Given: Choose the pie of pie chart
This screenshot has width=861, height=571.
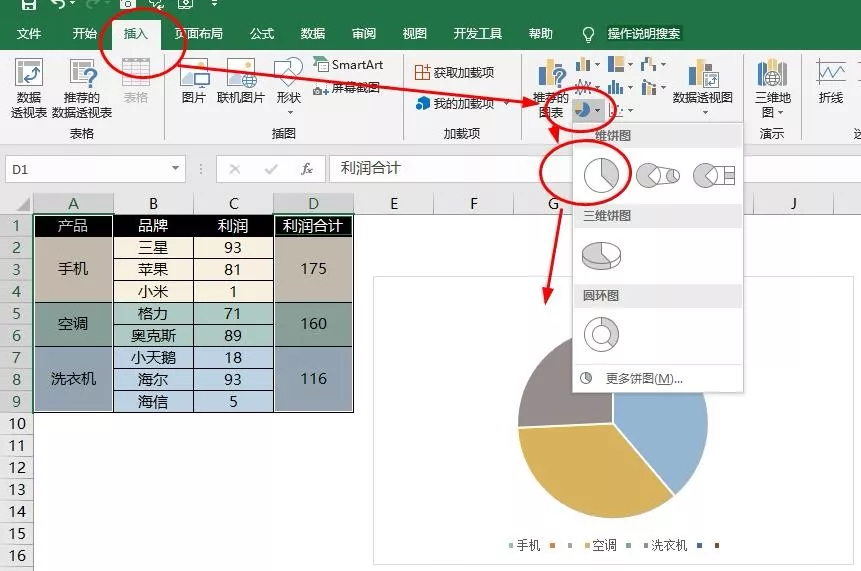Looking at the screenshot, I should click(x=658, y=176).
